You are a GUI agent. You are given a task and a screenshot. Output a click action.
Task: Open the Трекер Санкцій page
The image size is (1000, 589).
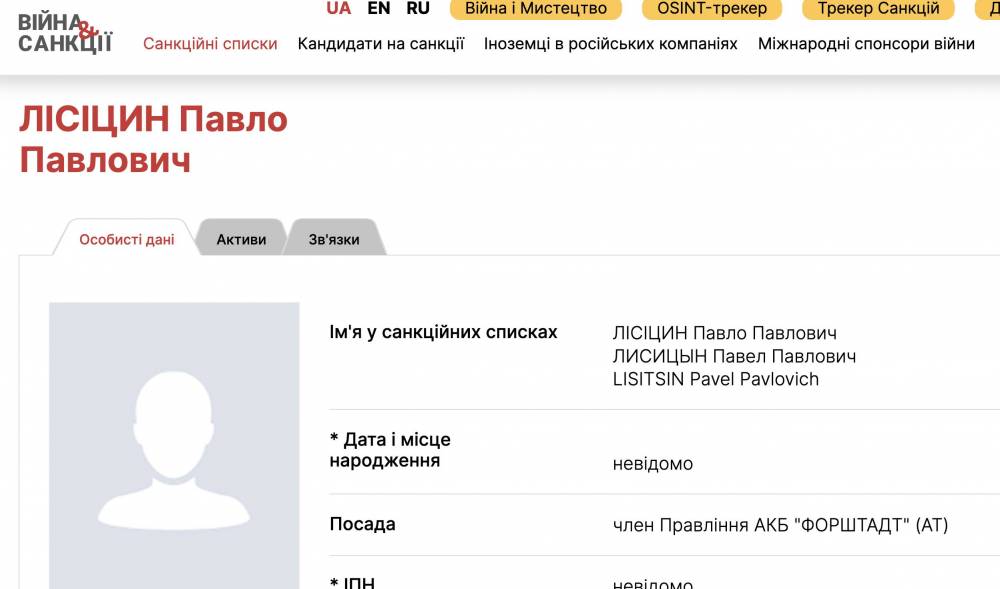coord(878,9)
